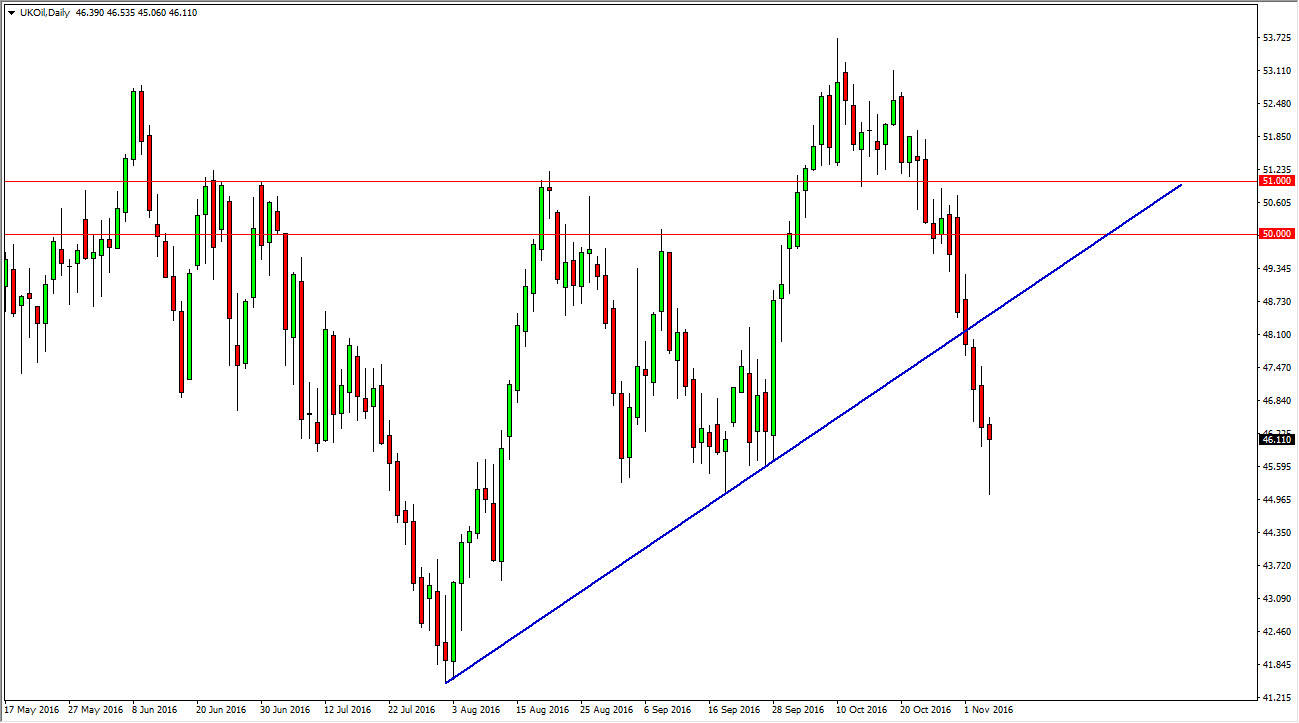Viewport: 1299px width, 723px height.
Task: Select the red horizontal line at 50.000
Action: pos(630,235)
